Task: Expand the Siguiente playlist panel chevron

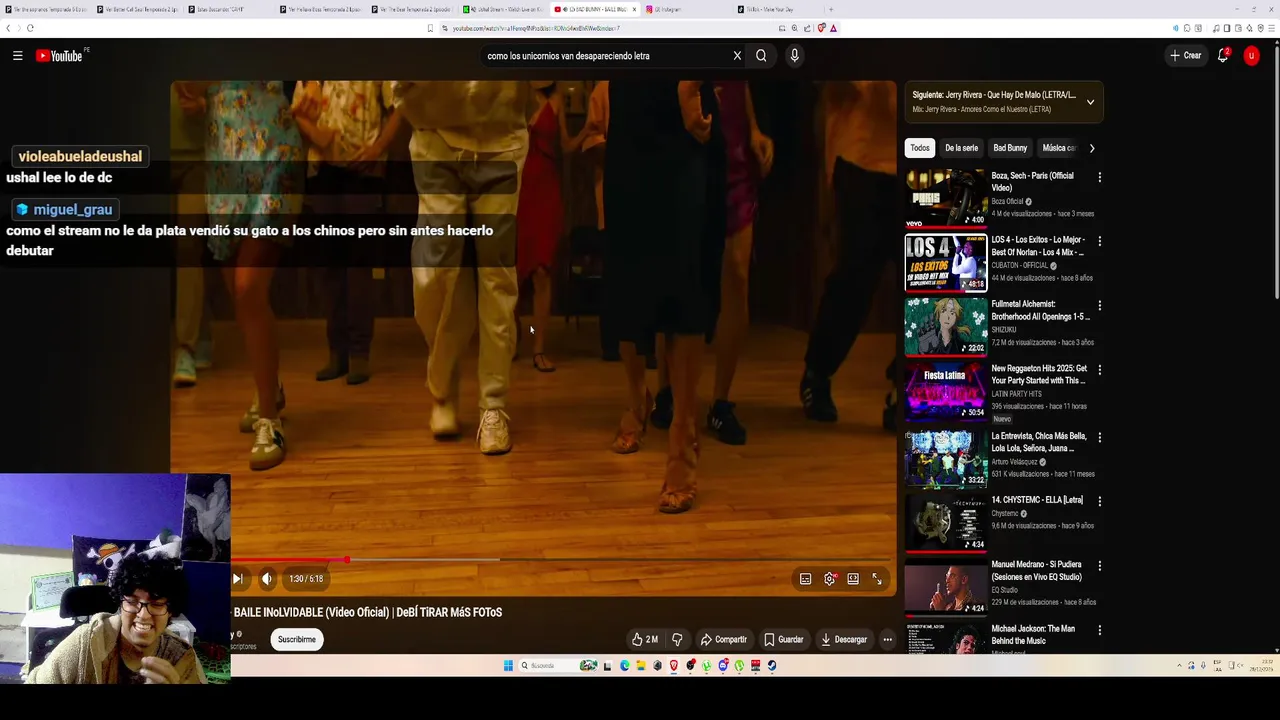Action: pos(1090,102)
